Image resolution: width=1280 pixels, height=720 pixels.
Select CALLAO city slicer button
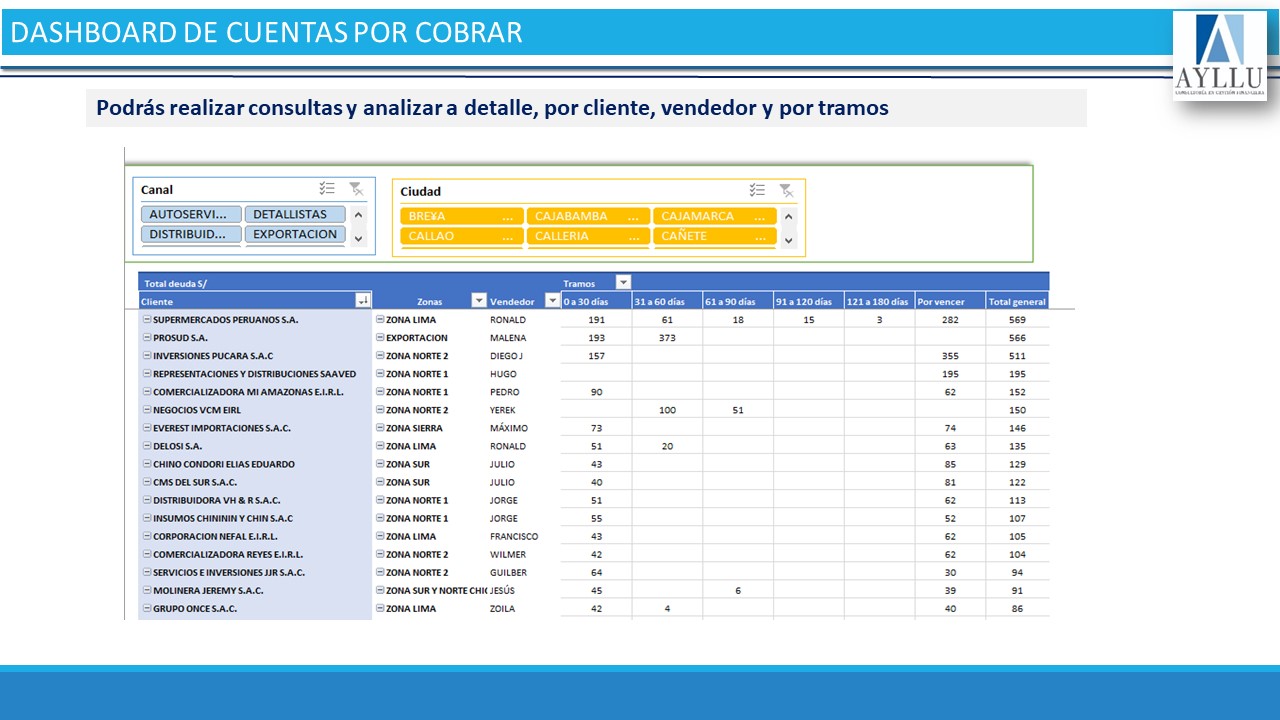(461, 236)
